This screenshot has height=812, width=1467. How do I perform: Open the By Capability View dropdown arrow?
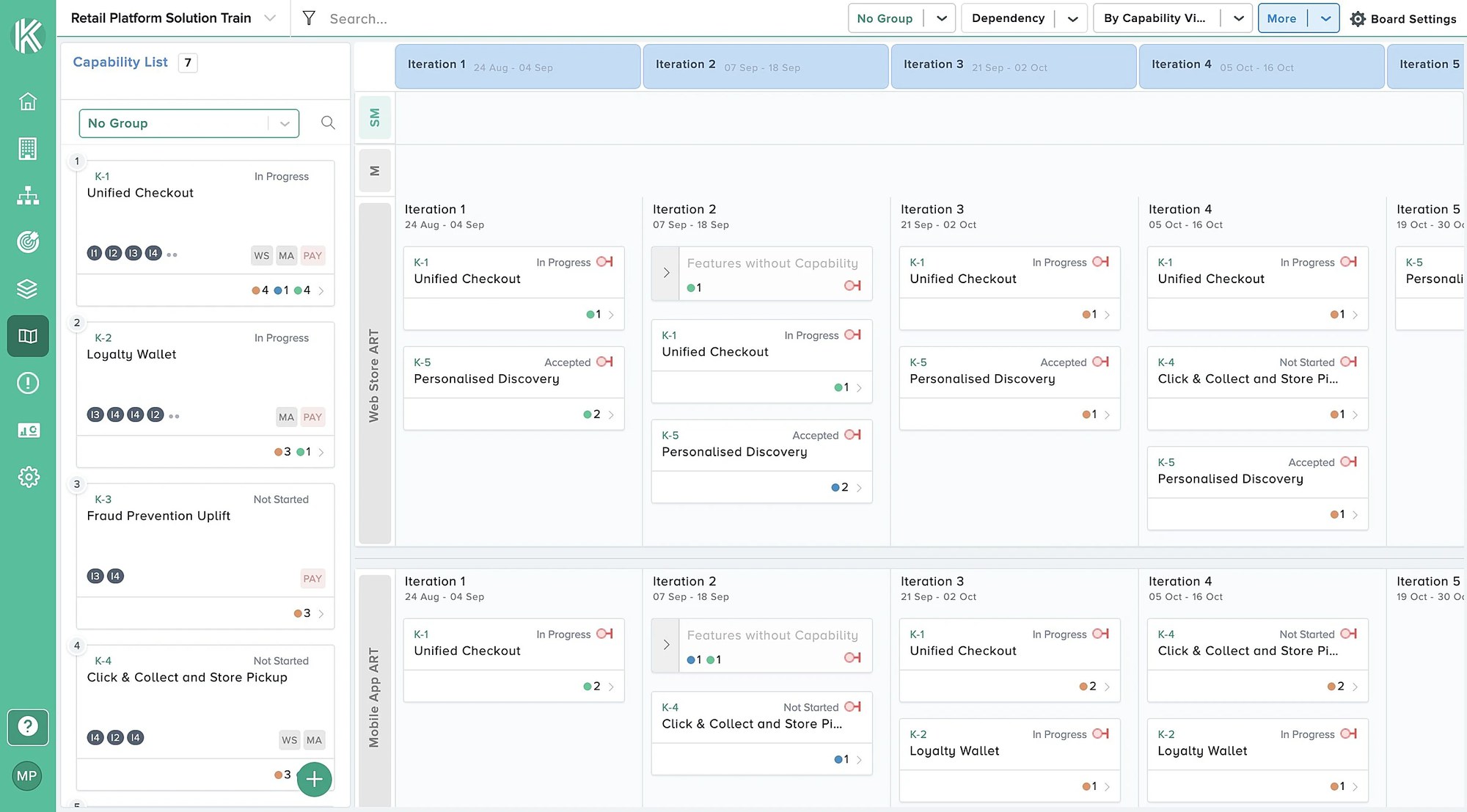(x=1238, y=18)
